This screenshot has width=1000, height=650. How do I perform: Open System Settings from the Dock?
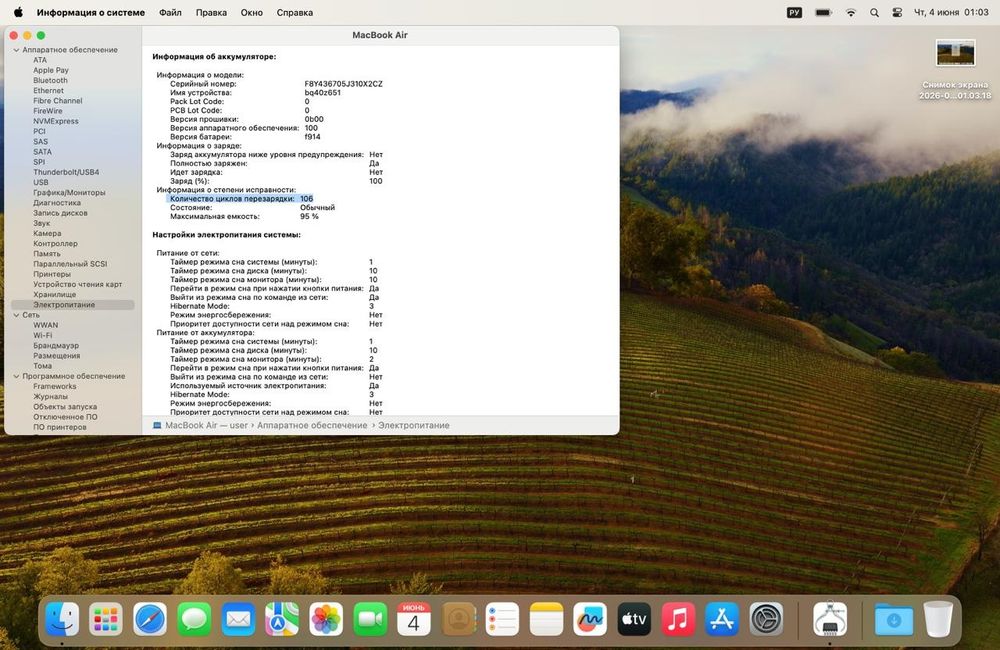tap(766, 619)
